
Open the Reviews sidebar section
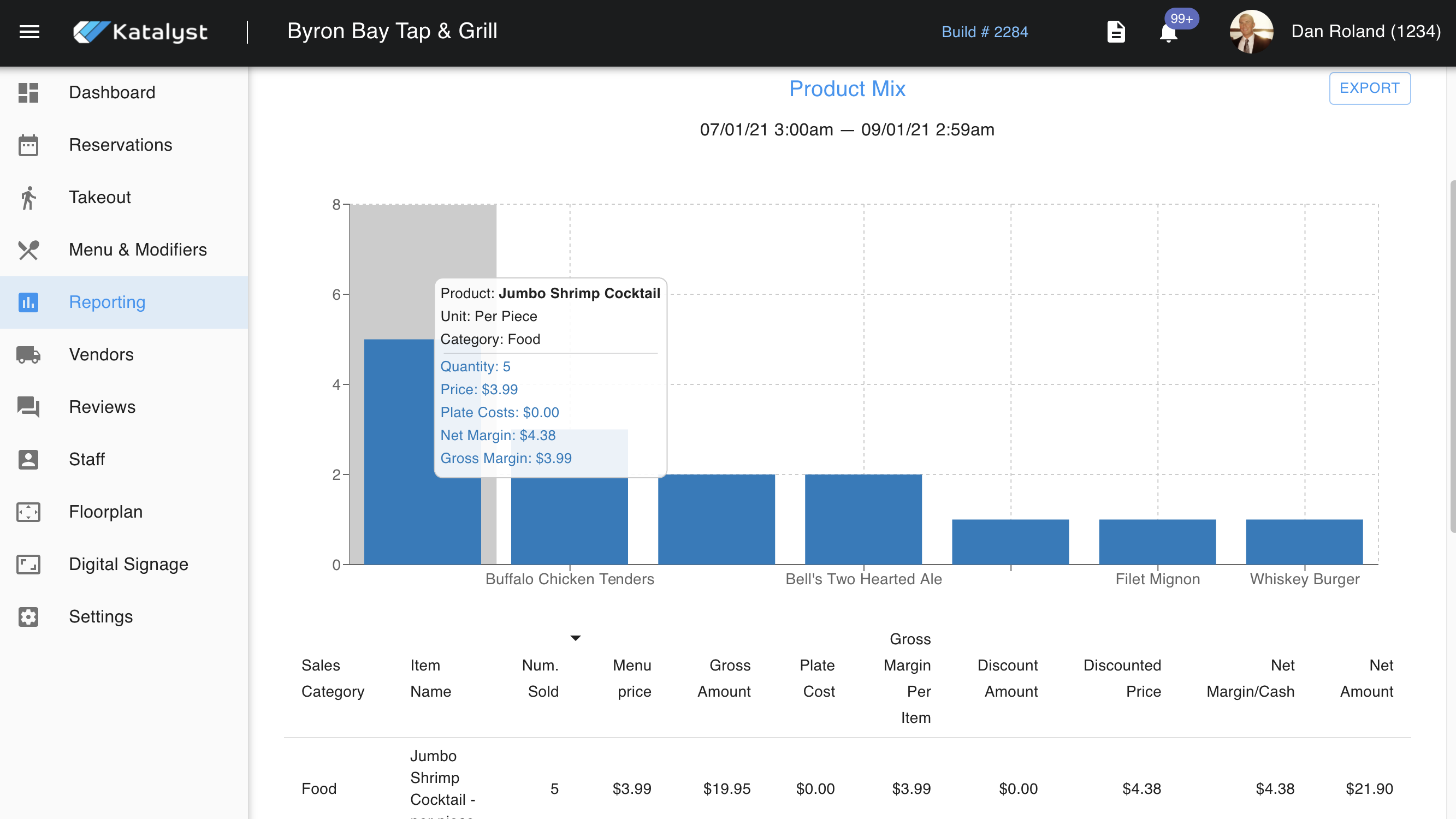[x=102, y=407]
